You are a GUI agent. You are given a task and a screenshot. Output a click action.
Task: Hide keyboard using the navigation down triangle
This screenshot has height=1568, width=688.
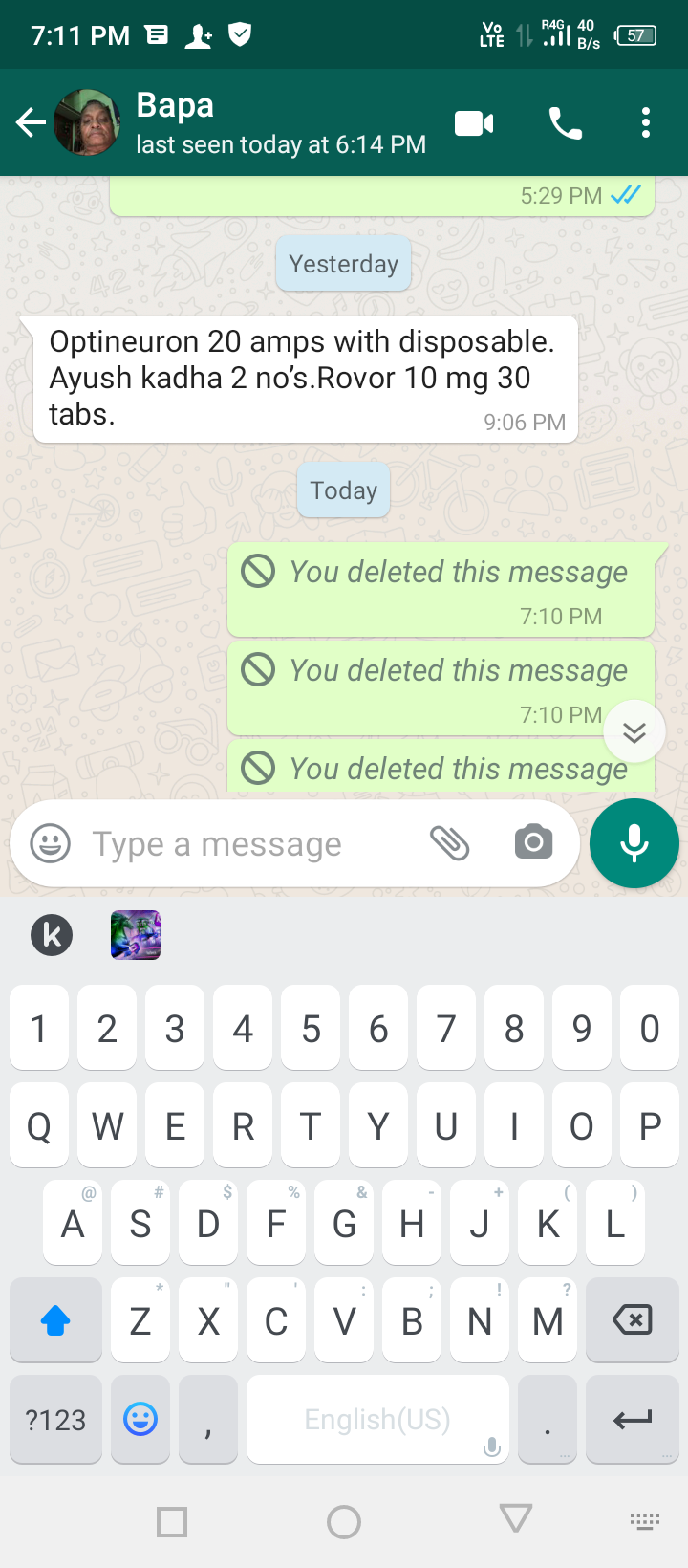tap(516, 1519)
